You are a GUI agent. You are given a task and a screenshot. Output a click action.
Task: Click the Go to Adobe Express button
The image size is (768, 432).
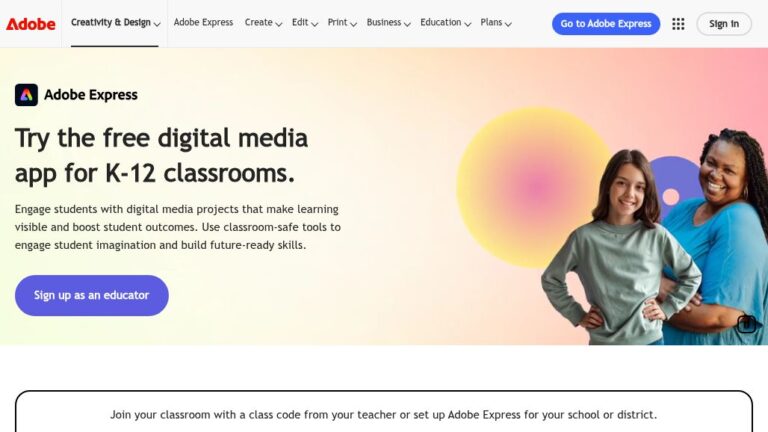(x=606, y=24)
